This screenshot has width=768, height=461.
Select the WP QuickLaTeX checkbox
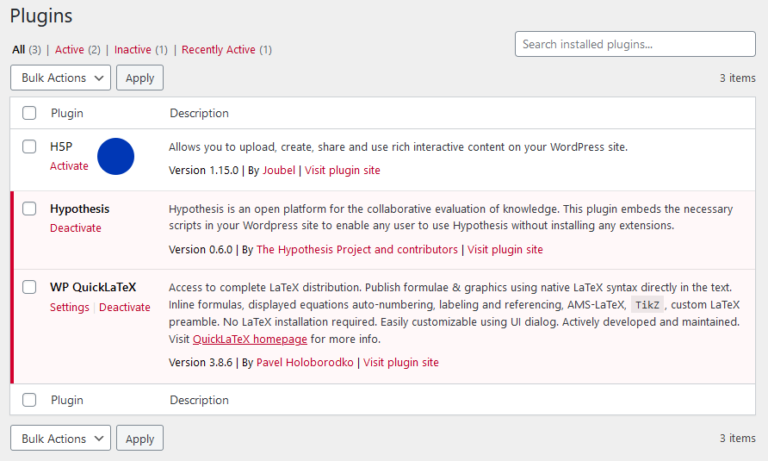(x=29, y=288)
